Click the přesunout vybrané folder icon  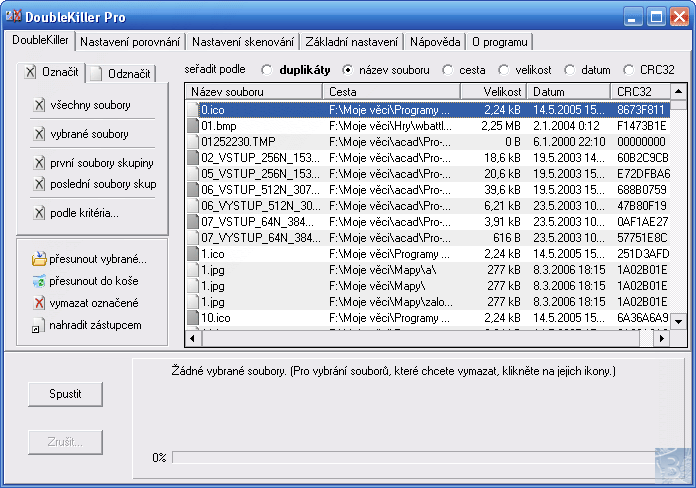pos(39,259)
